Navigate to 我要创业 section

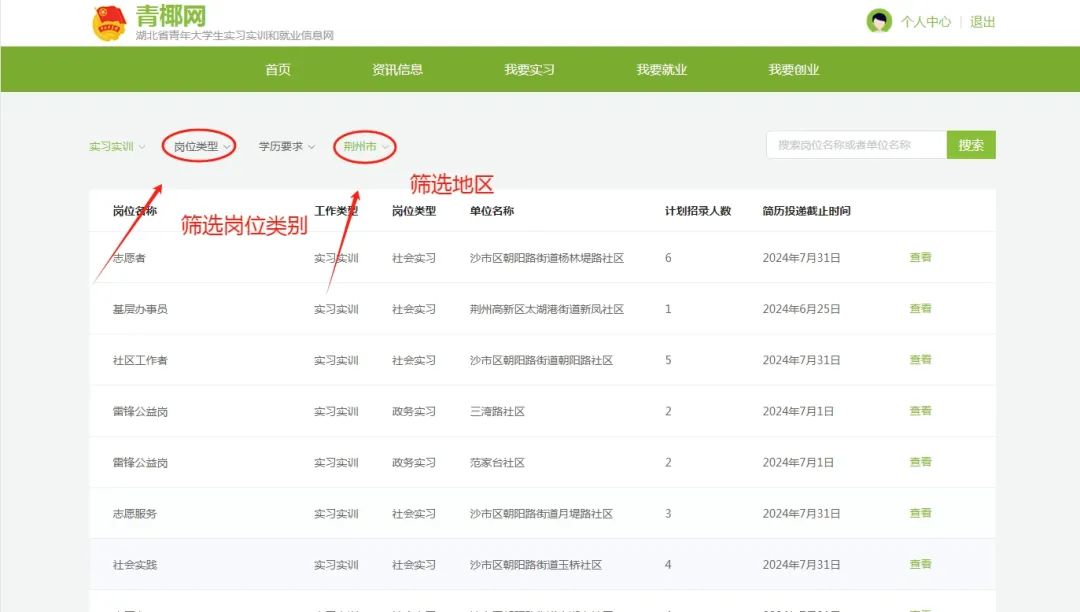(793, 70)
